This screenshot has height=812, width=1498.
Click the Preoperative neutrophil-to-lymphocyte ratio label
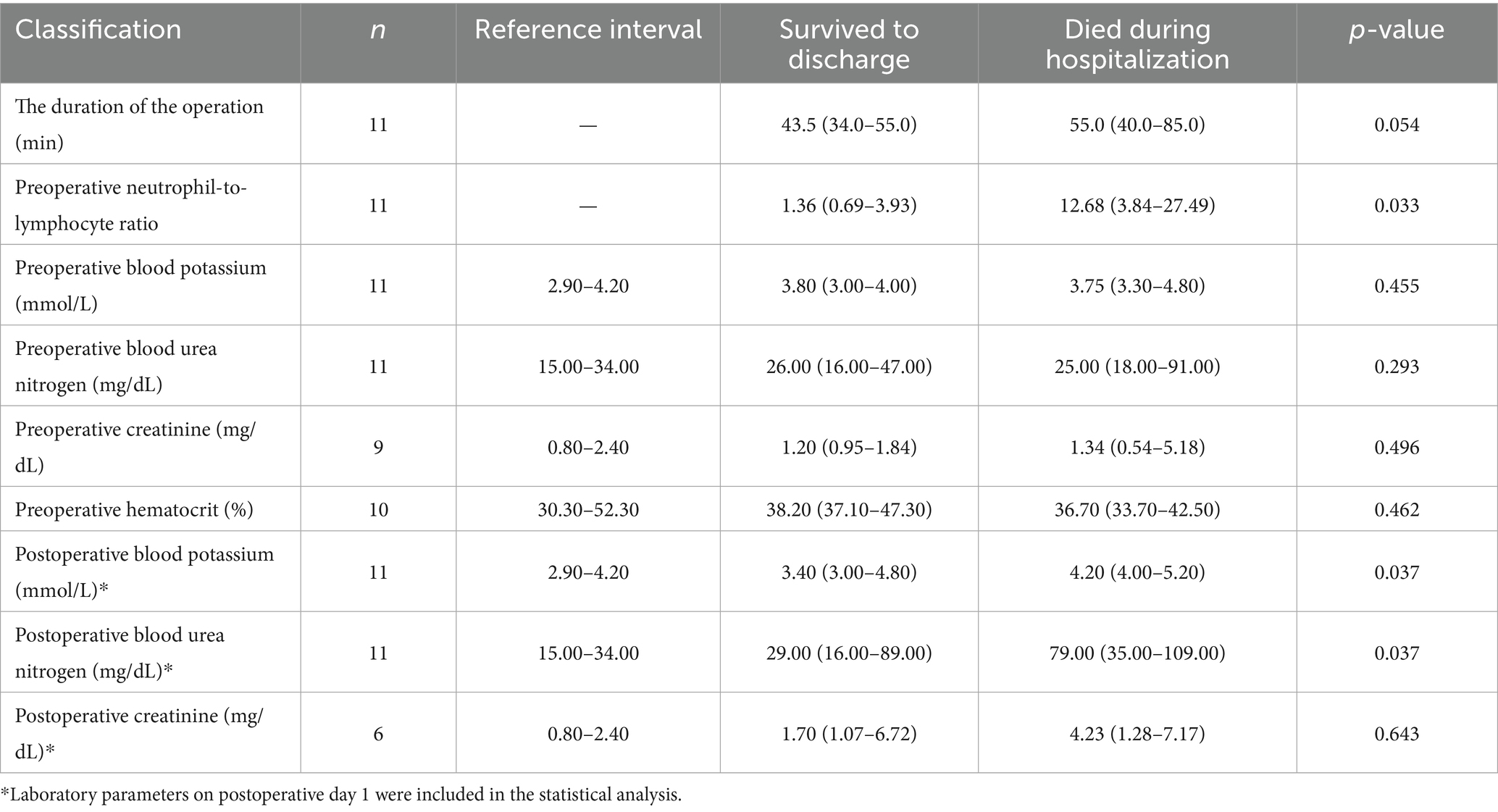pyautogui.click(x=131, y=205)
